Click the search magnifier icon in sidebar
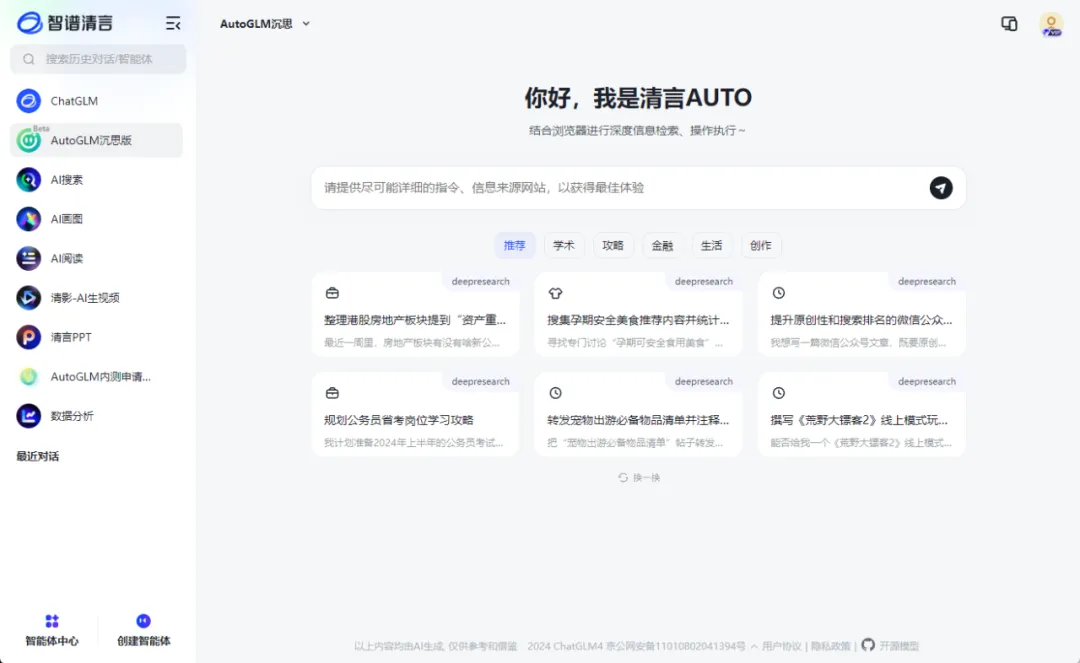This screenshot has height=663, width=1080. coord(28,59)
